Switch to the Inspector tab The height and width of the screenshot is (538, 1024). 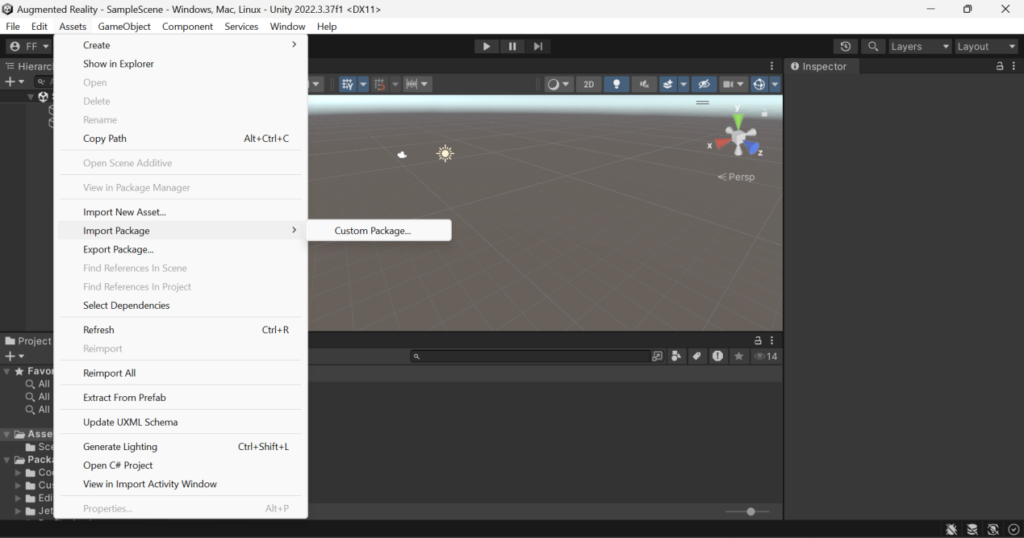[x=819, y=67]
